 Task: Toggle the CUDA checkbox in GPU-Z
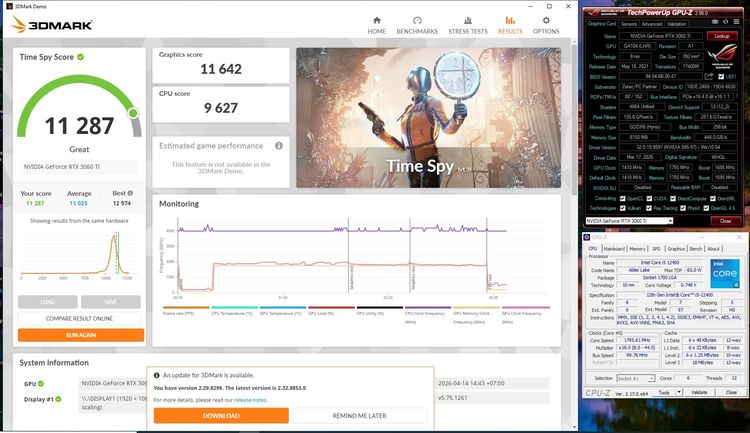(649, 199)
